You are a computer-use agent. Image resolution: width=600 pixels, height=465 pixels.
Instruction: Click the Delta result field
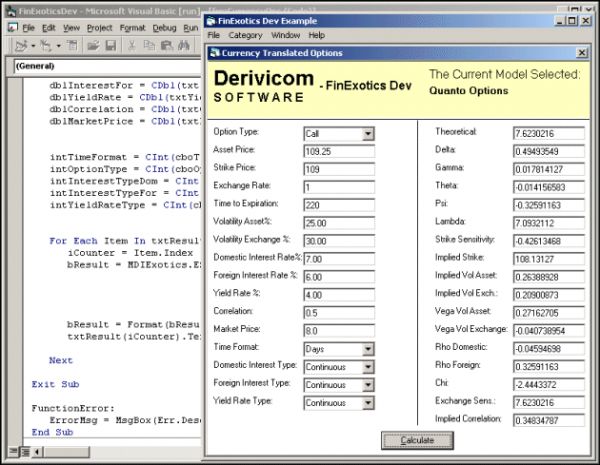click(x=549, y=151)
